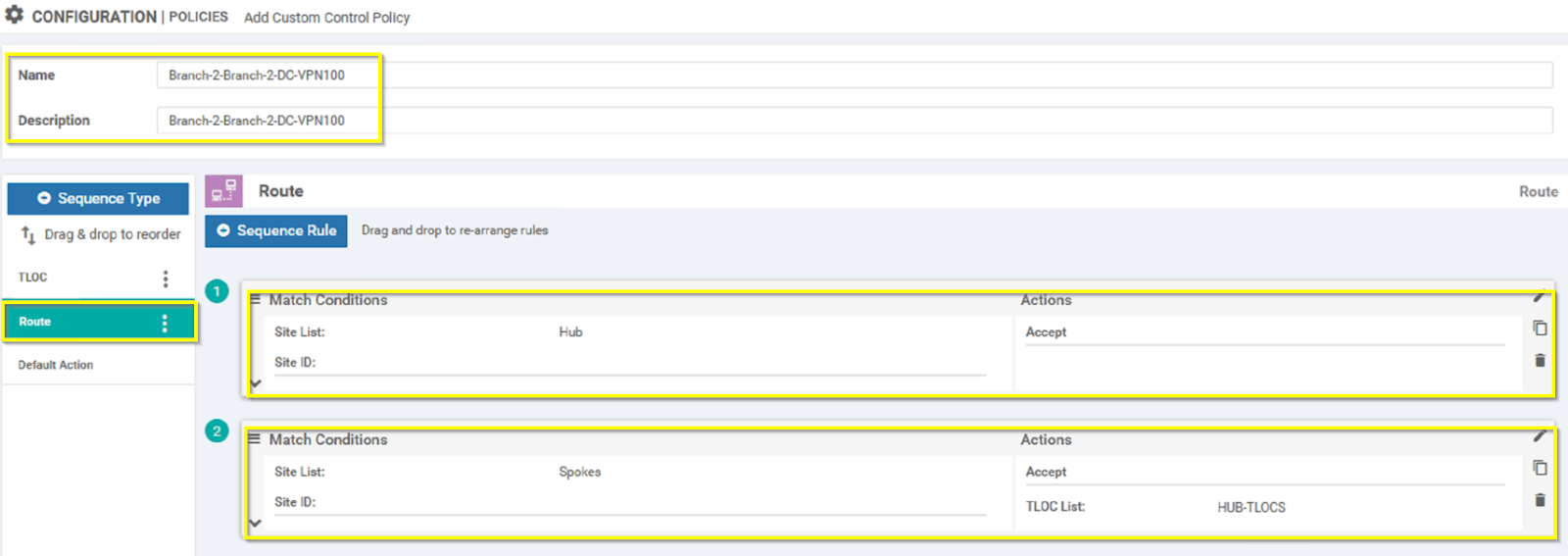The height and width of the screenshot is (556, 1568).
Task: Delete the Spokes site list rule
Action: tap(1540, 500)
